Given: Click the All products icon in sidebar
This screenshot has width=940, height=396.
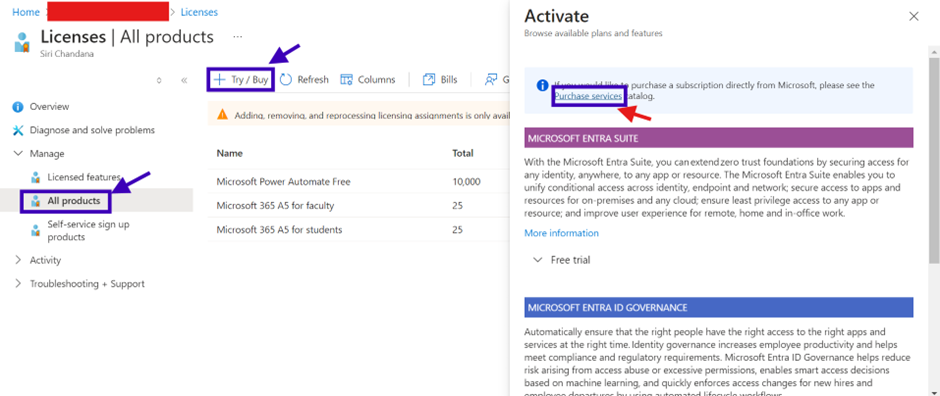Looking at the screenshot, I should point(35,201).
